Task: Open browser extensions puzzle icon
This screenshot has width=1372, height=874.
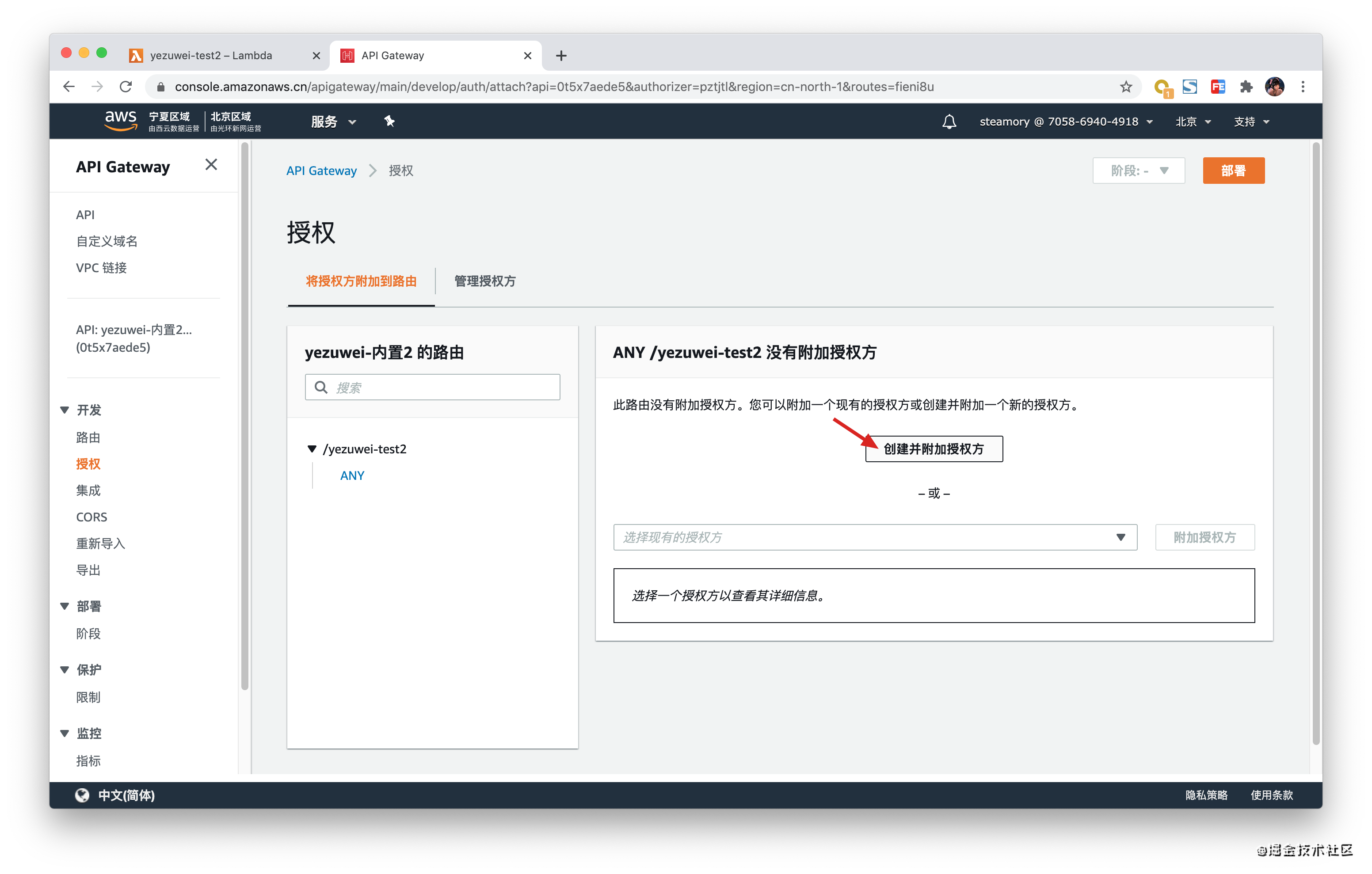Action: pos(1246,87)
